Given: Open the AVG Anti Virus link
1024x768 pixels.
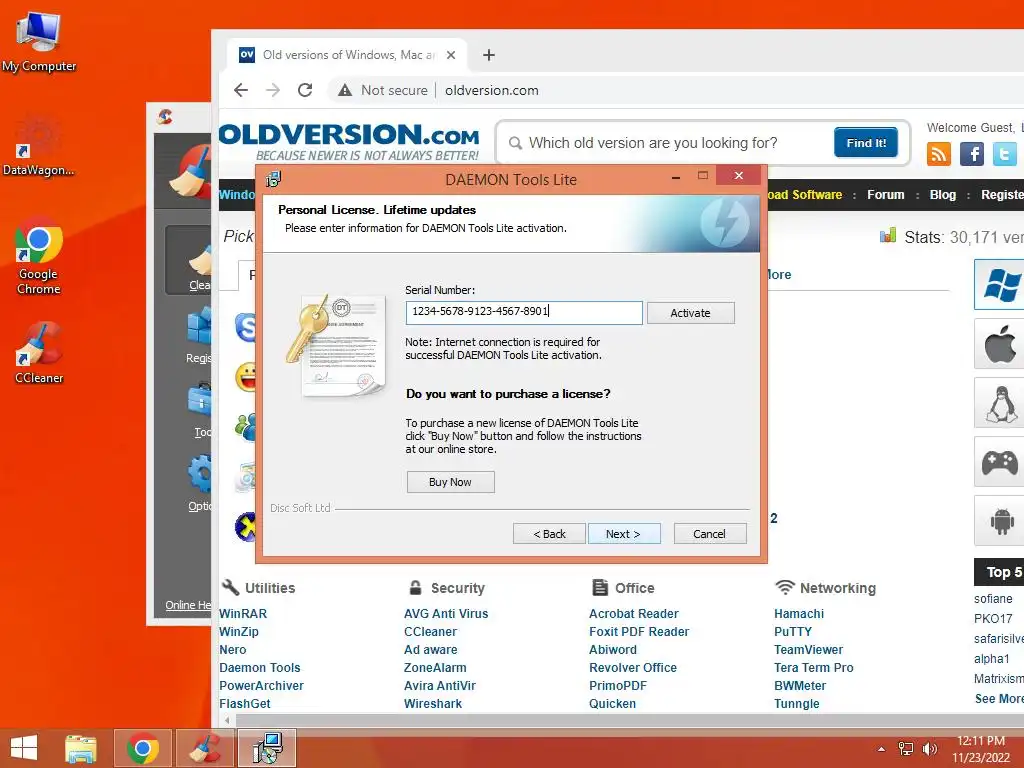Looking at the screenshot, I should (446, 614).
